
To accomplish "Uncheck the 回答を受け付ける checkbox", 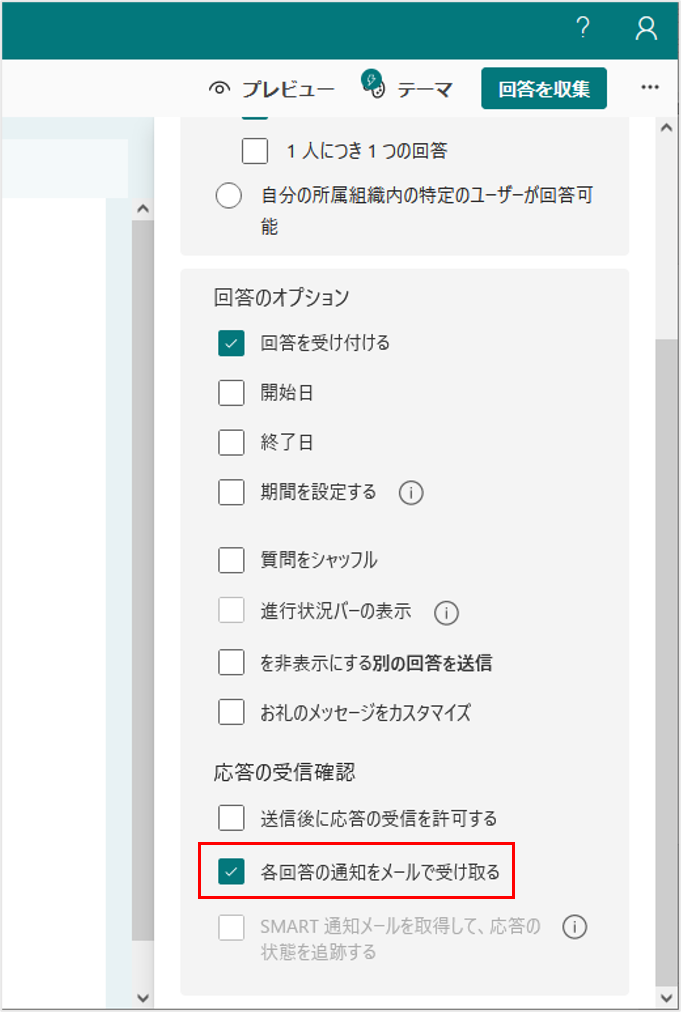I will point(232,343).
